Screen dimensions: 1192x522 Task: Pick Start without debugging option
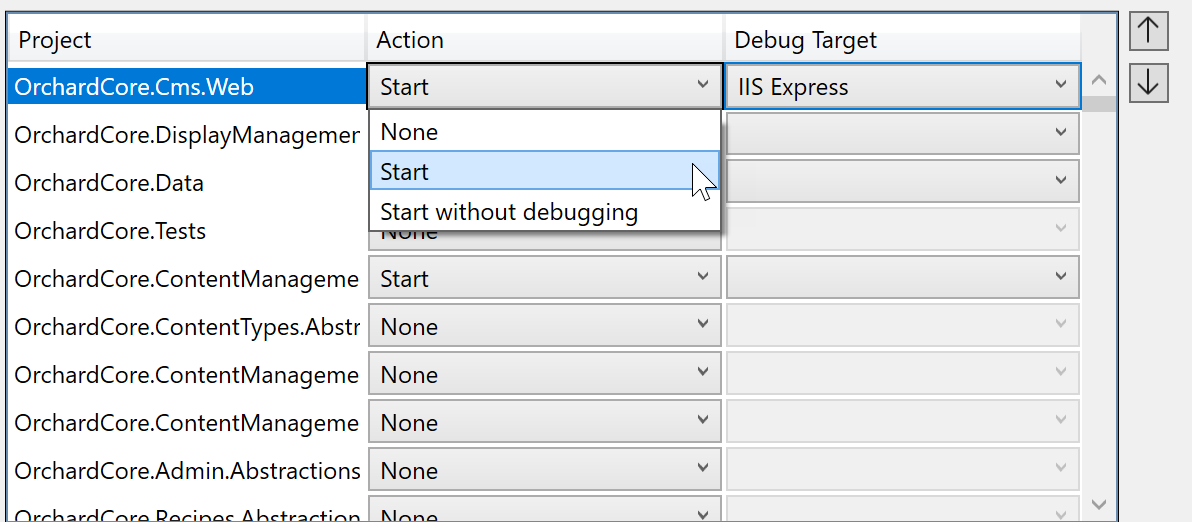point(544,211)
